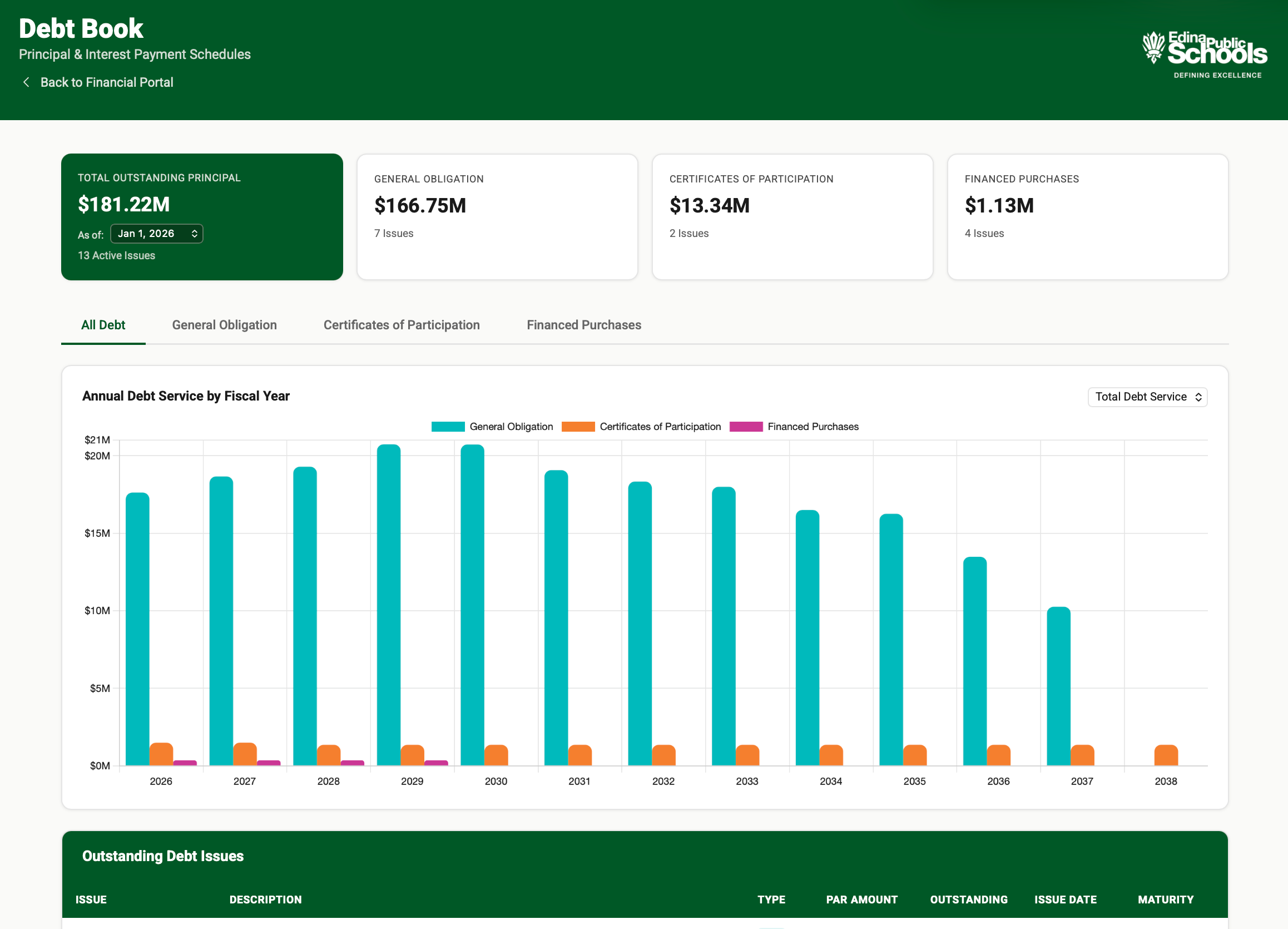Click the Outstanding column header
The image size is (1288, 929).
point(968,900)
